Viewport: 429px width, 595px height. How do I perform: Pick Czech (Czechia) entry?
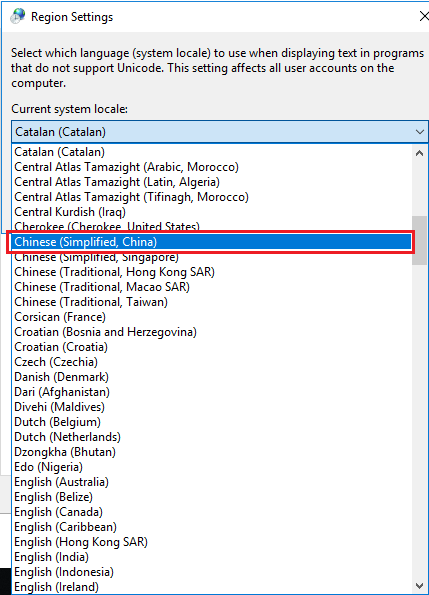click(212, 362)
